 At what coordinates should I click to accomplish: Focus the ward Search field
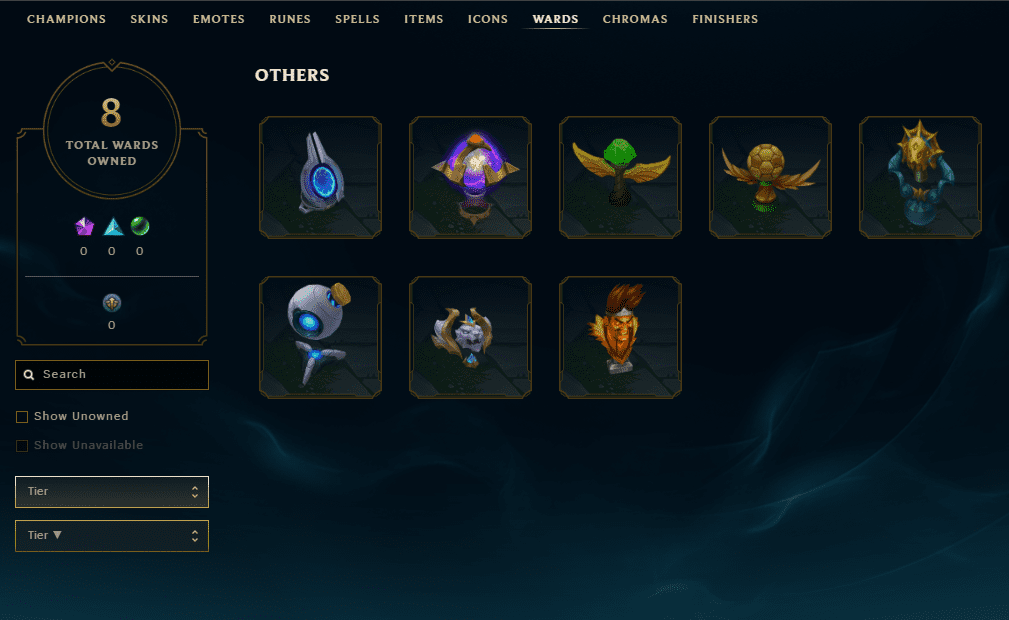coord(112,375)
